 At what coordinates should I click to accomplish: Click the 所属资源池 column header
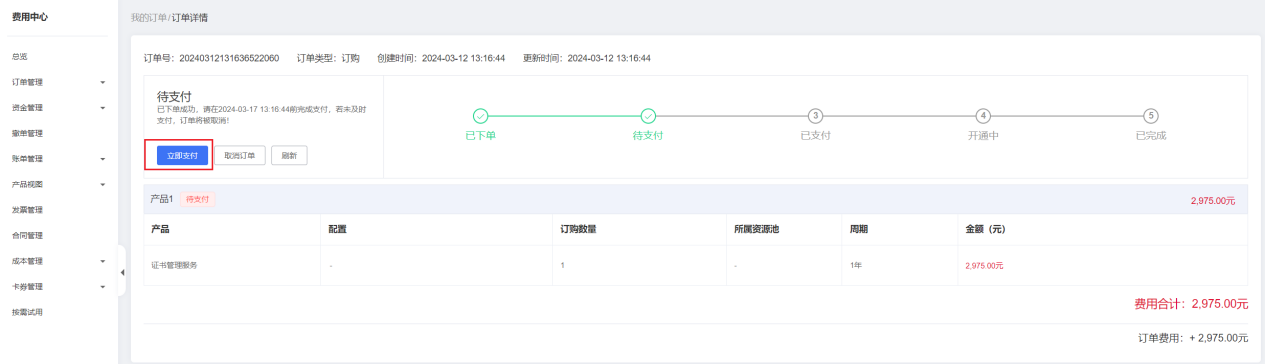[756, 229]
